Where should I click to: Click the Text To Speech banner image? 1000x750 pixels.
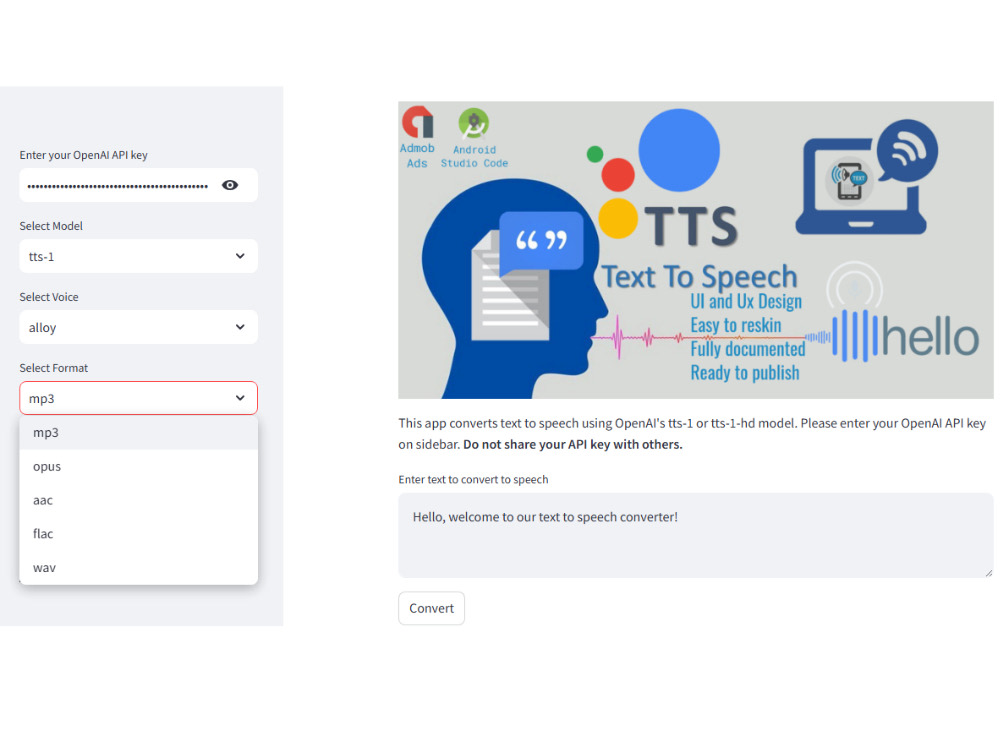(x=695, y=250)
